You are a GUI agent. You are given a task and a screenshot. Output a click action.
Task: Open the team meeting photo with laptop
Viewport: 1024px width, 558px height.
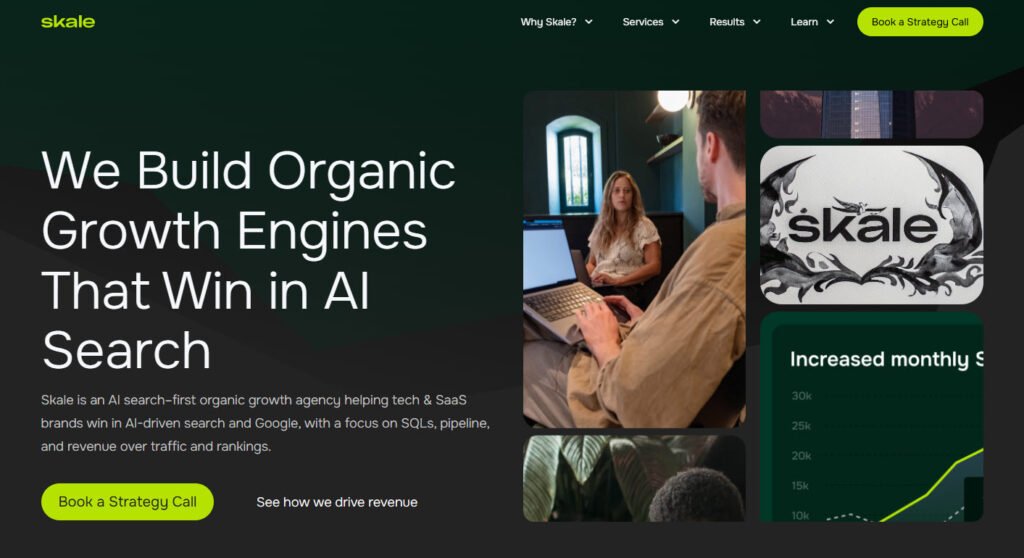(634, 259)
